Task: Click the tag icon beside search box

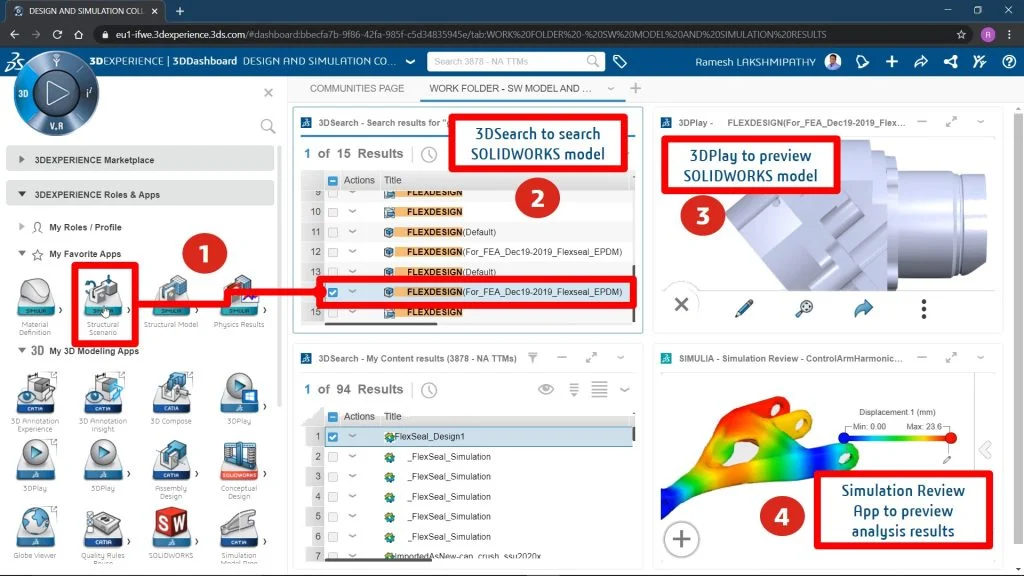Action: (x=620, y=62)
